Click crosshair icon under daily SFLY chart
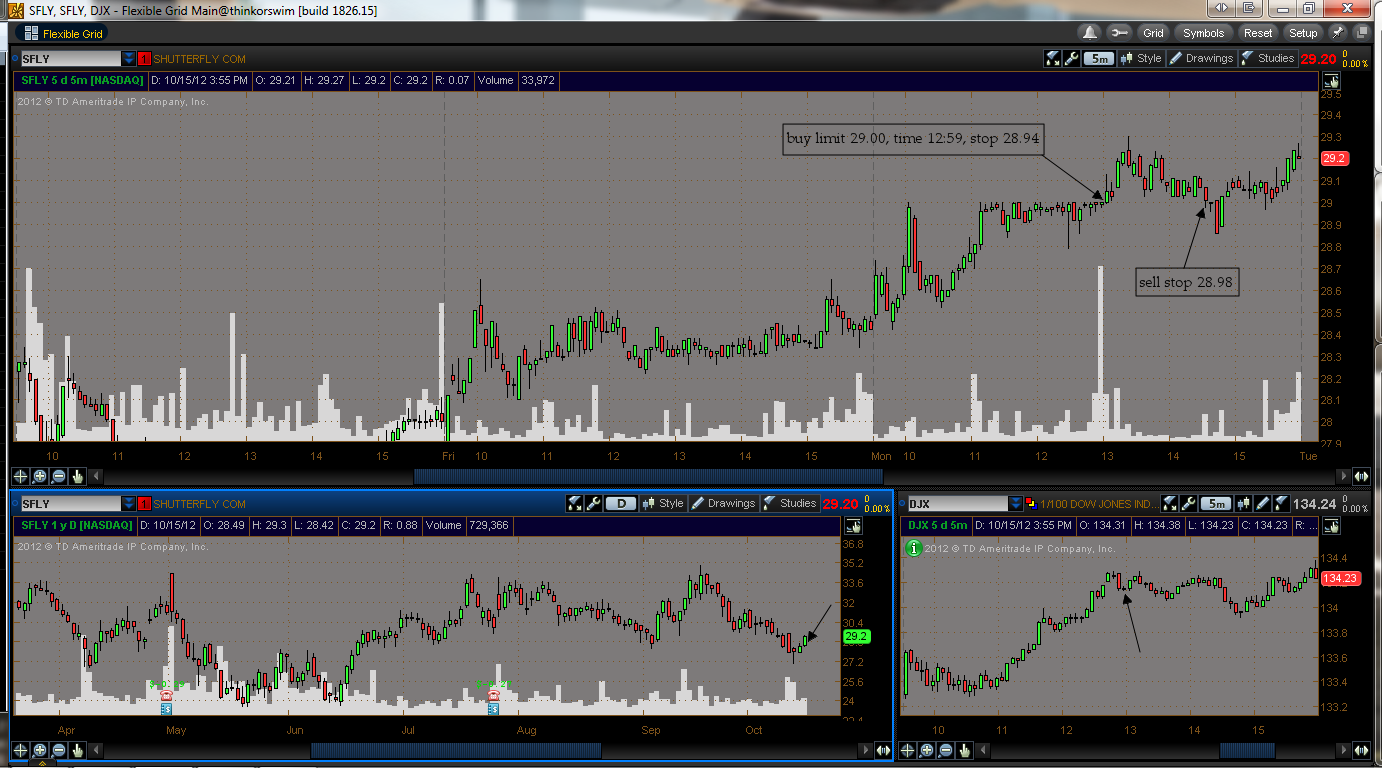This screenshot has width=1382, height=768. click(20, 750)
